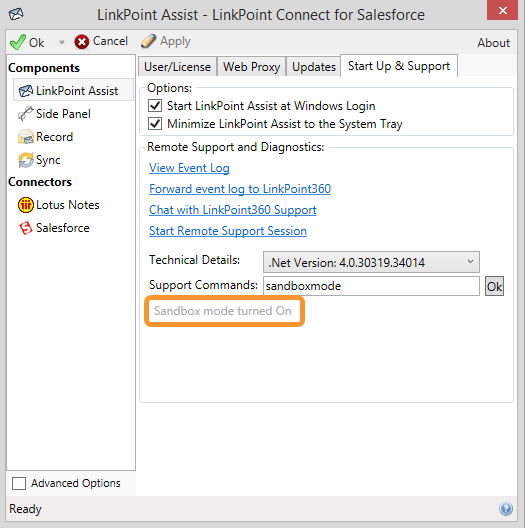Click Start Remote Support Session link
This screenshot has height=528, width=525.
point(228,231)
